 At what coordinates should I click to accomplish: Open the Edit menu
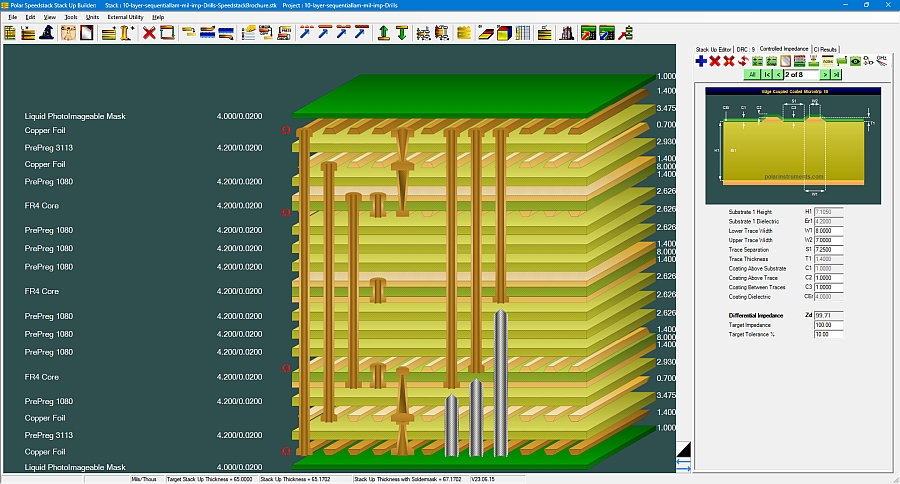(30, 17)
